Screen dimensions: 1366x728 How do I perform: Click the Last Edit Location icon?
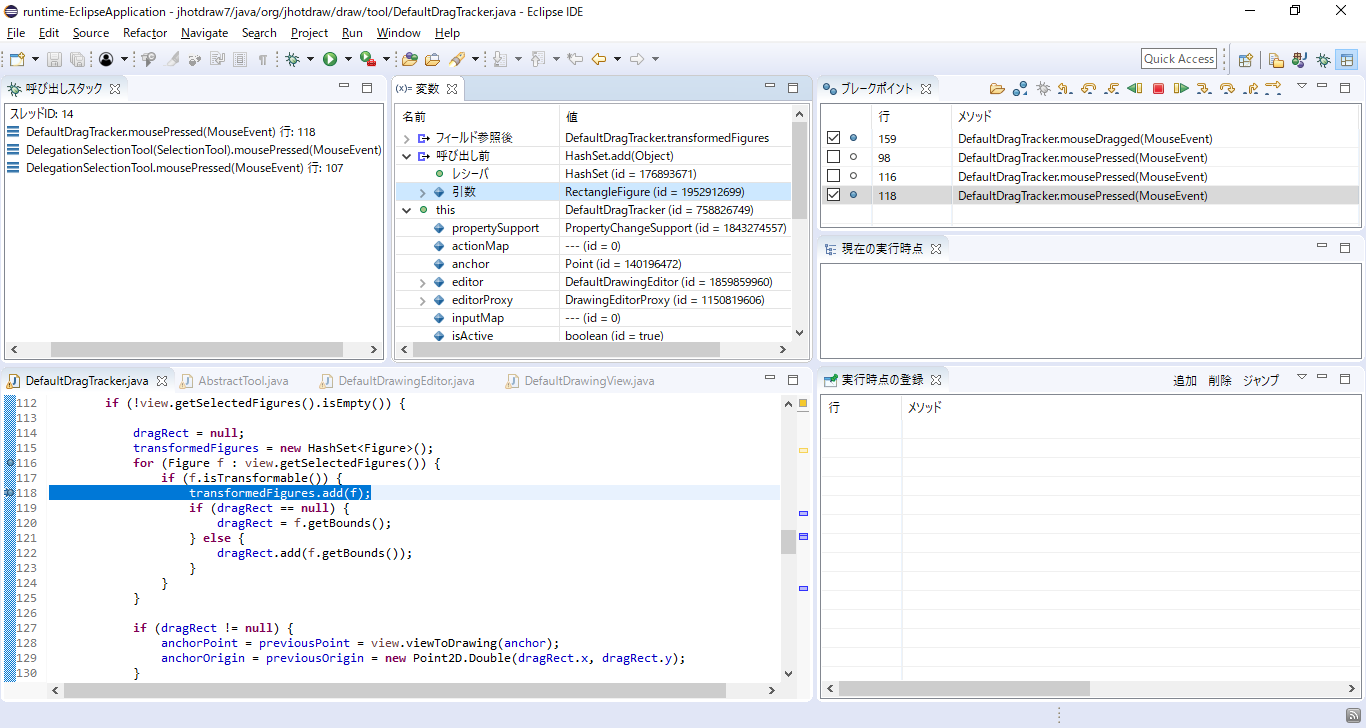click(x=575, y=59)
